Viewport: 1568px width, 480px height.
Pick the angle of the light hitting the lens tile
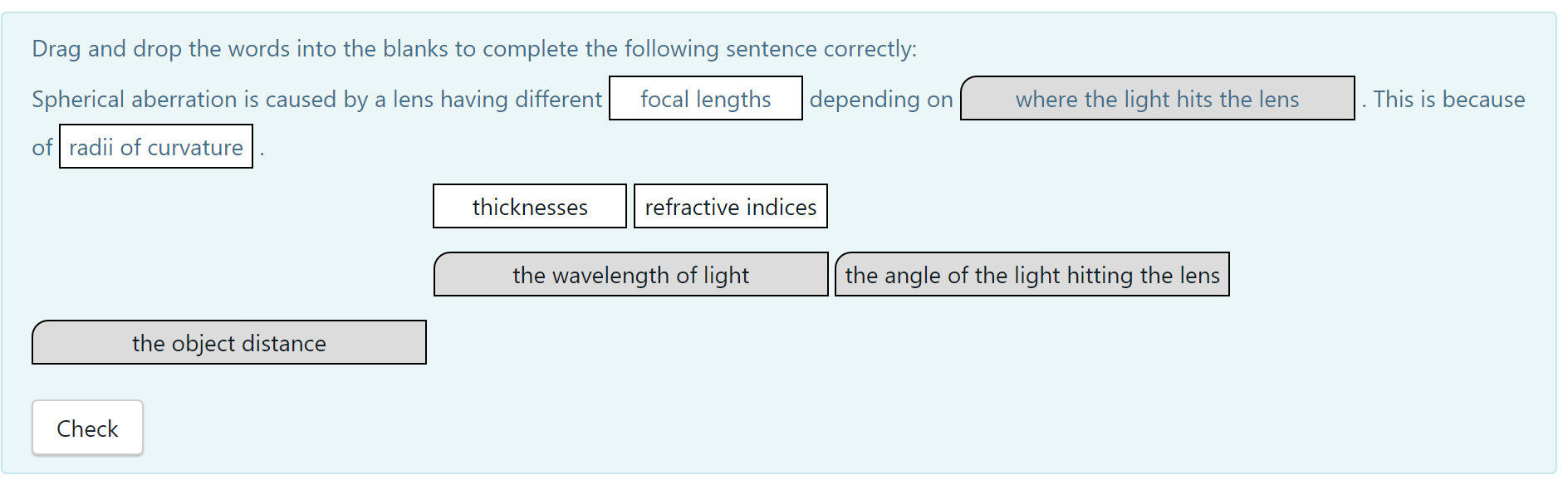(x=1032, y=275)
